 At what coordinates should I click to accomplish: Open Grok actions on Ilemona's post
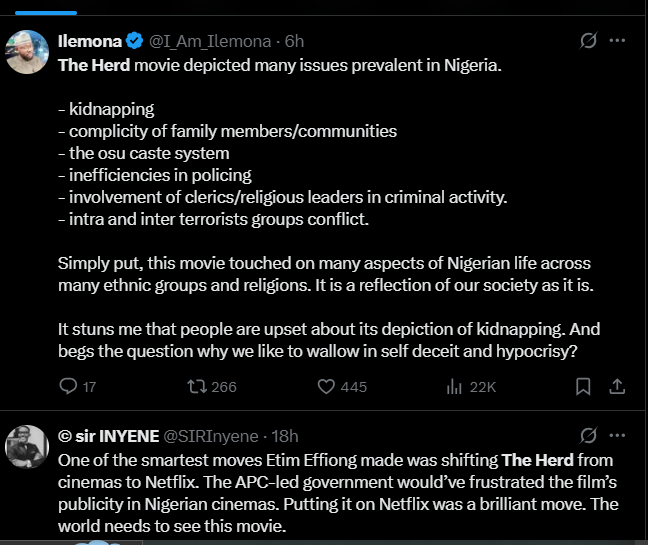pos(590,41)
